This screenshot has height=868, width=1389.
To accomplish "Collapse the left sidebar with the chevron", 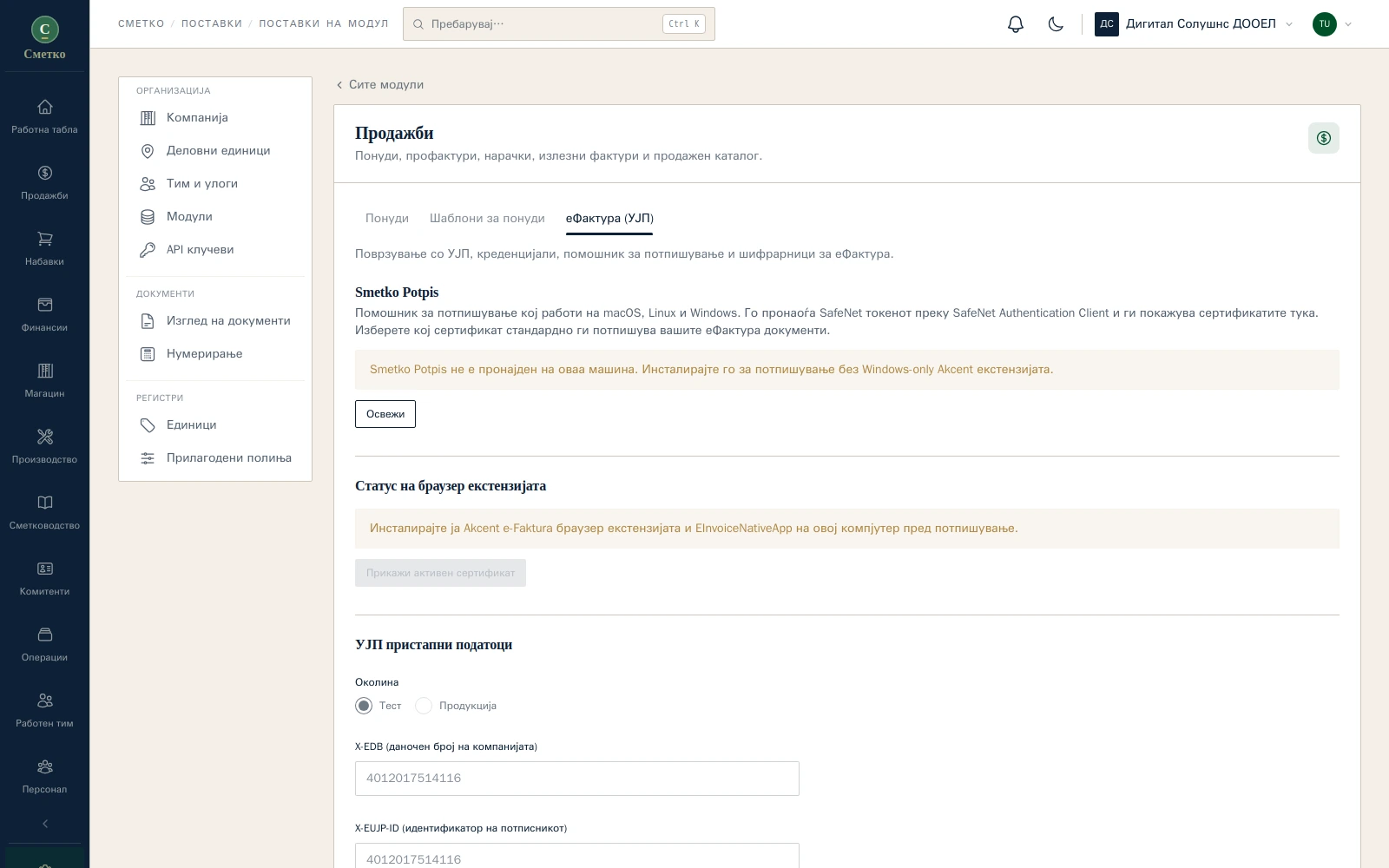I will [45, 824].
